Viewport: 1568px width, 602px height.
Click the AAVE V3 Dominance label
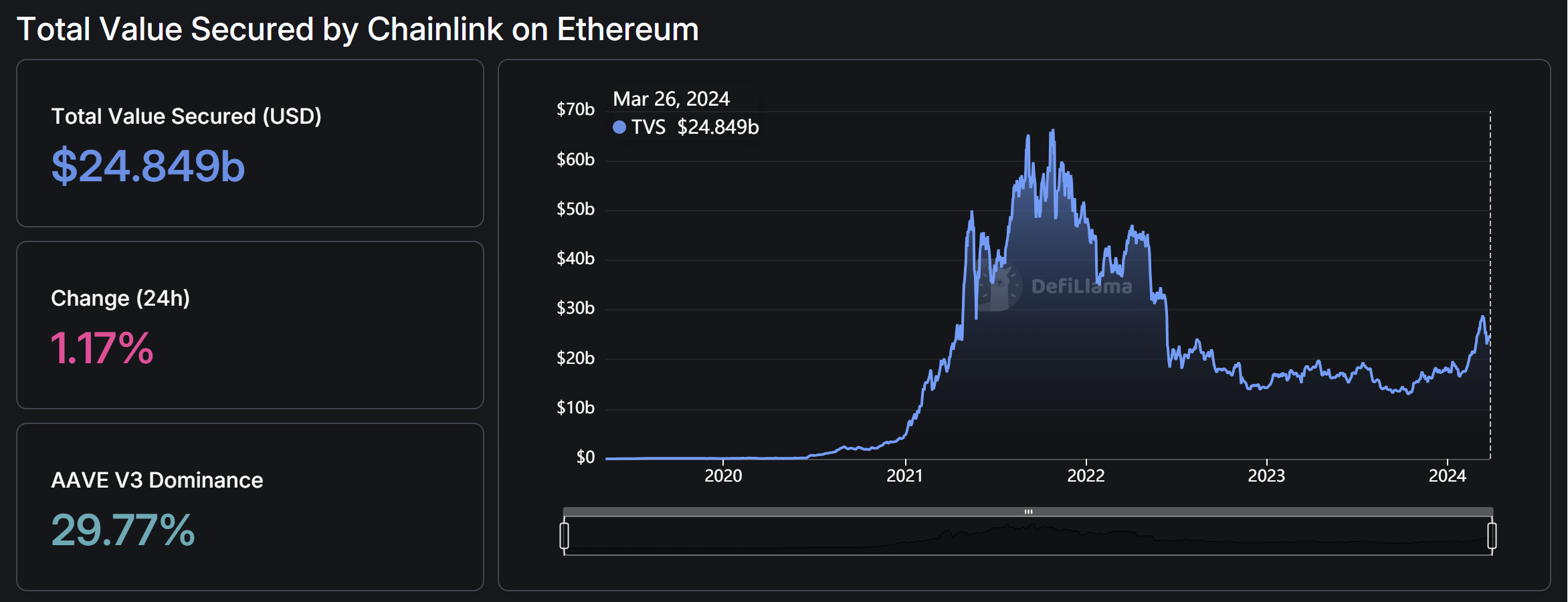tap(157, 480)
